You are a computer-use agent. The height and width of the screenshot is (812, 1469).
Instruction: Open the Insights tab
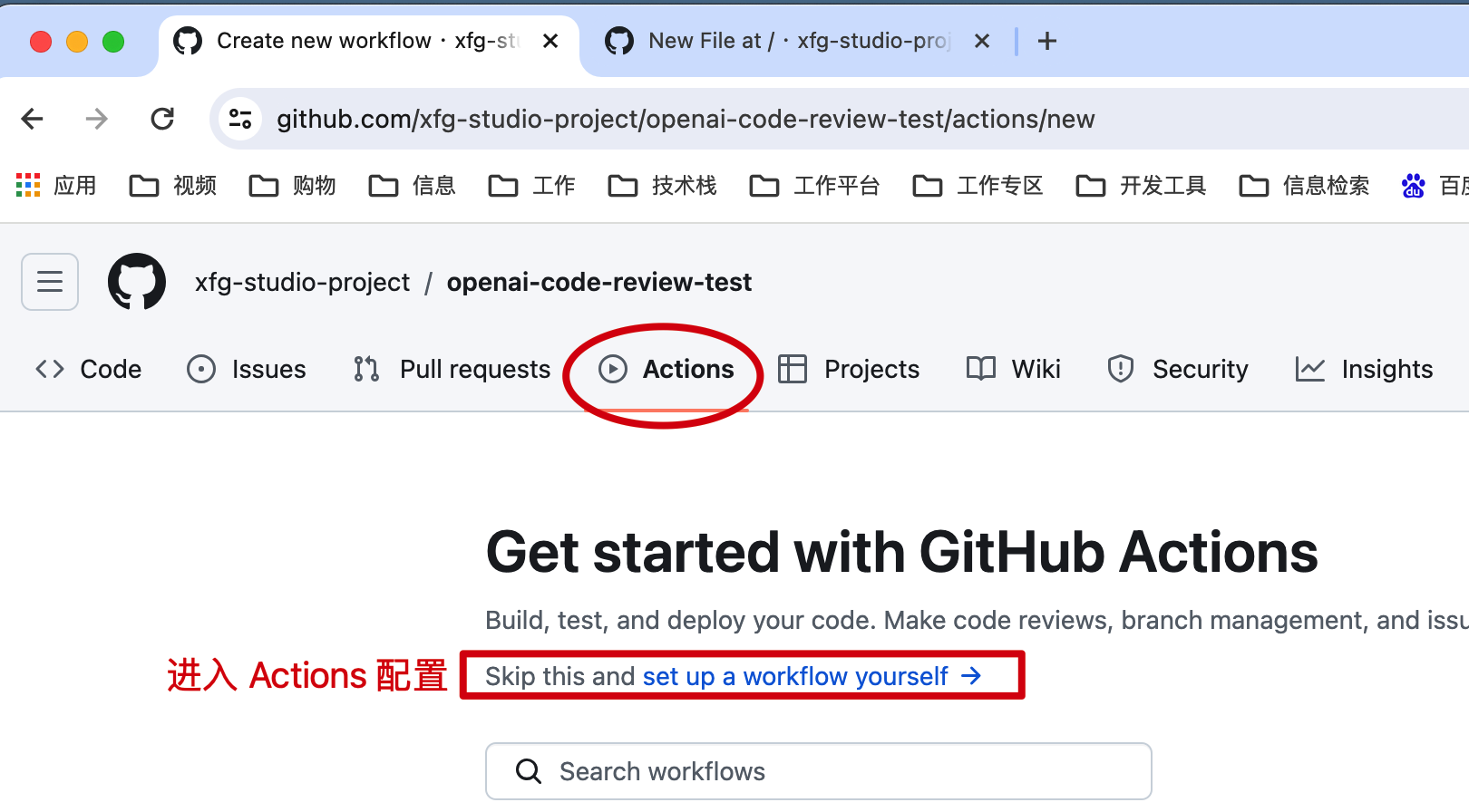(x=1364, y=369)
